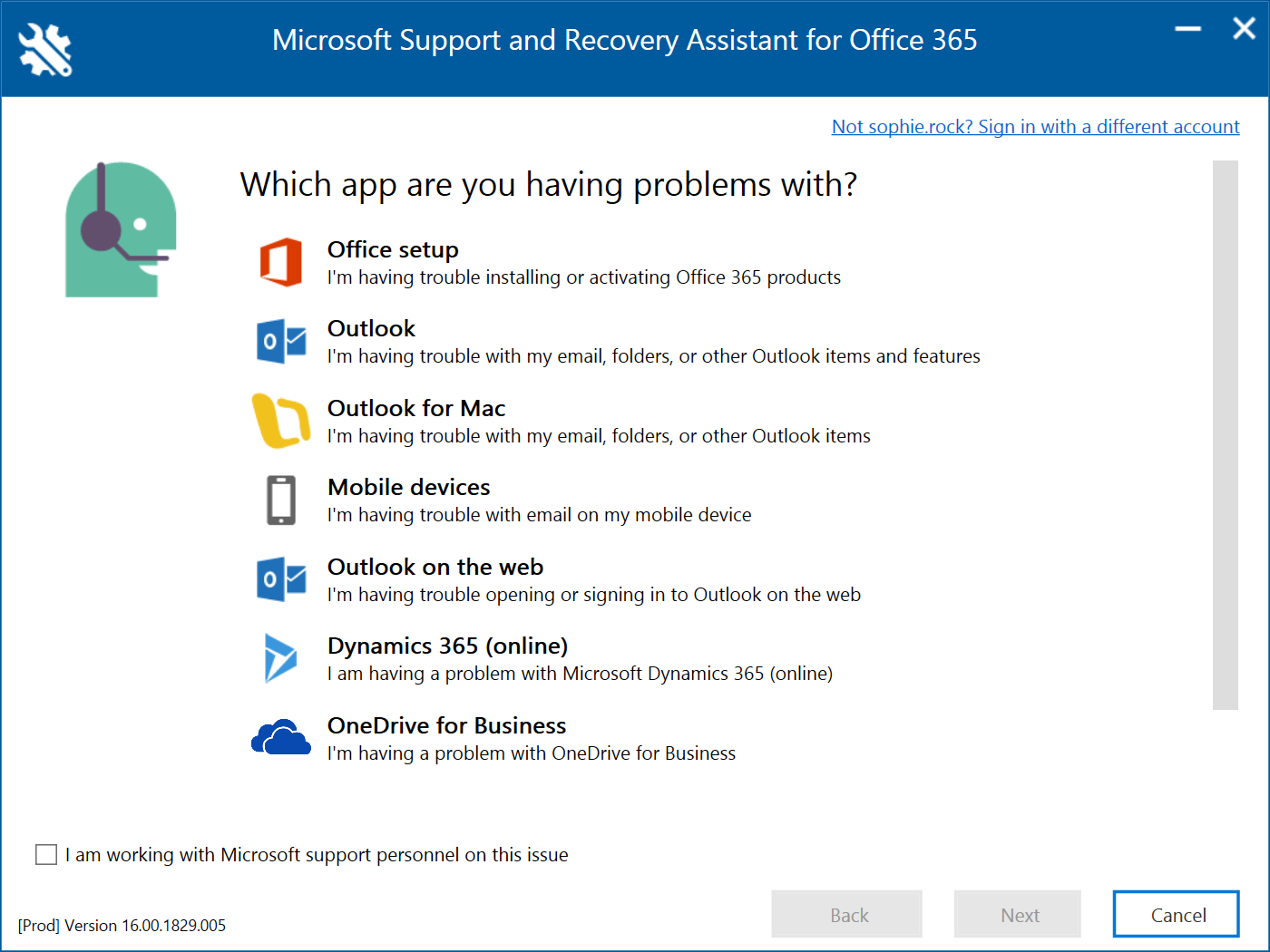Click the wrench tools icon in title bar
This screenshot has height=952, width=1270.
pos(45,49)
